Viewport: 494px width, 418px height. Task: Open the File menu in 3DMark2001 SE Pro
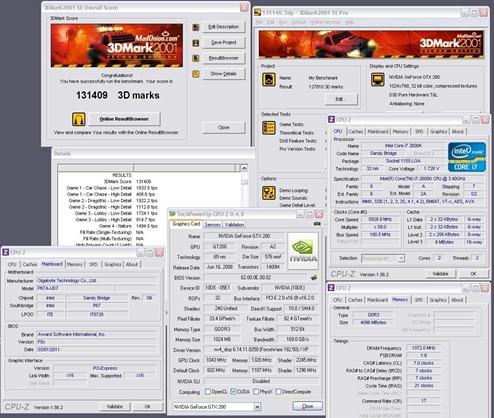point(259,22)
